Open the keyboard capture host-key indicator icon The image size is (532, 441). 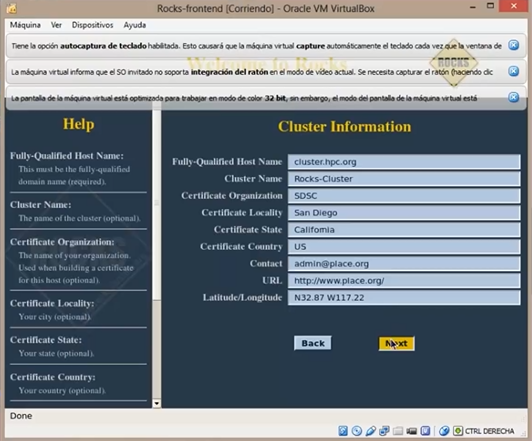(458, 431)
